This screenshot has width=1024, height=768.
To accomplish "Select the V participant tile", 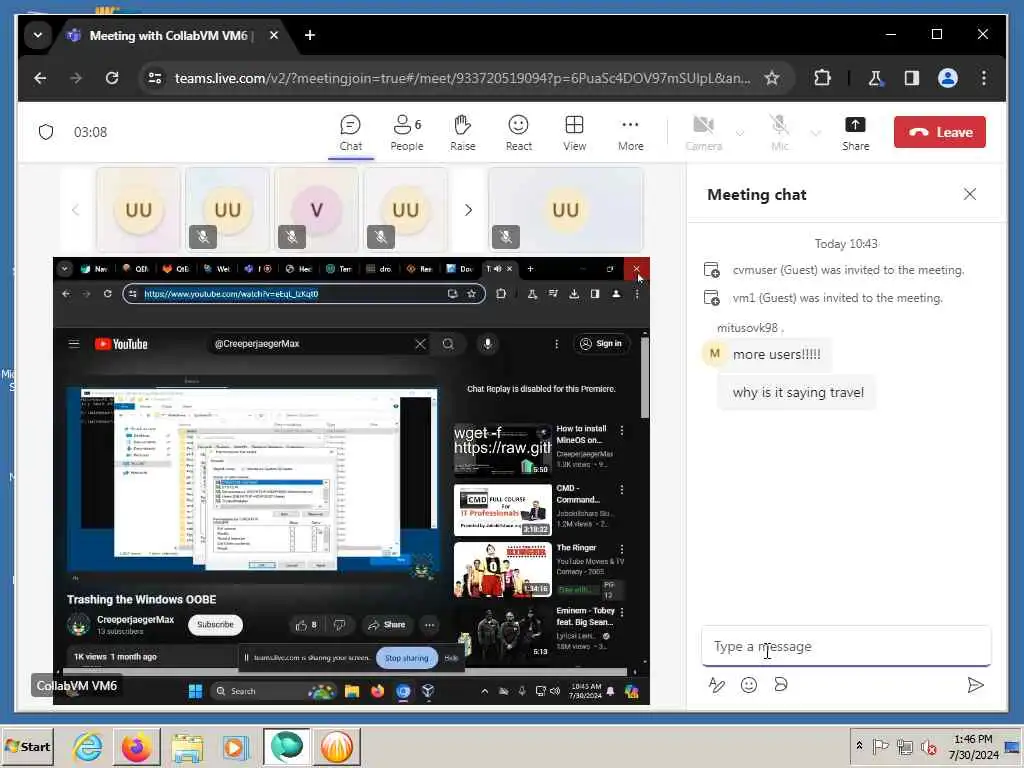I will point(317,210).
